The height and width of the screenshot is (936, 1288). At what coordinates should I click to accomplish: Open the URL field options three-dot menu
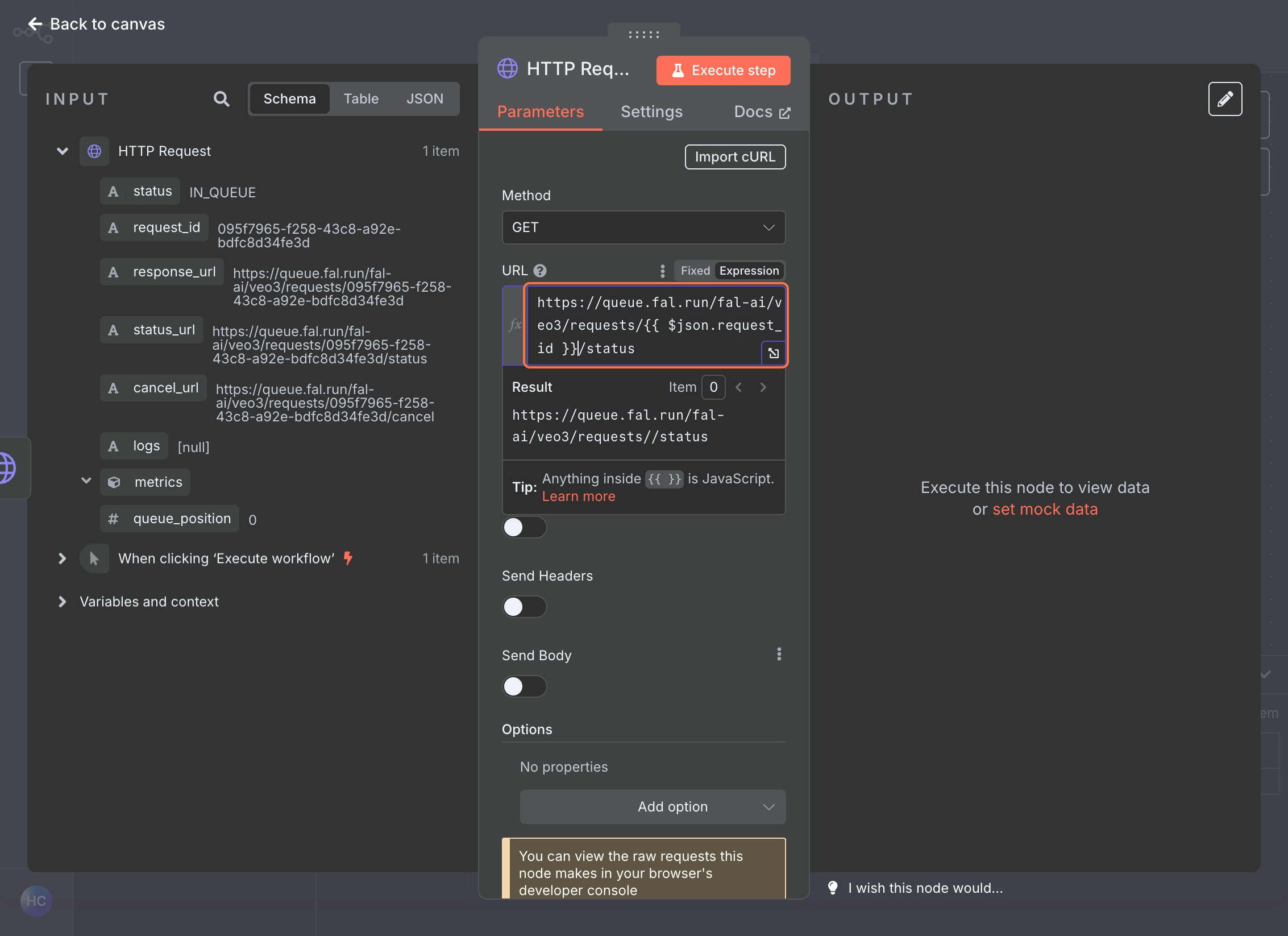click(x=662, y=271)
